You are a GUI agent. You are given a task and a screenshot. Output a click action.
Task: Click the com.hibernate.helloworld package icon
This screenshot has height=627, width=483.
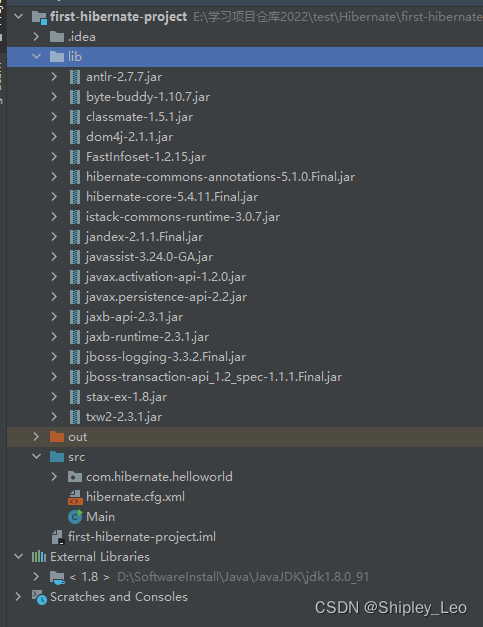[75, 477]
